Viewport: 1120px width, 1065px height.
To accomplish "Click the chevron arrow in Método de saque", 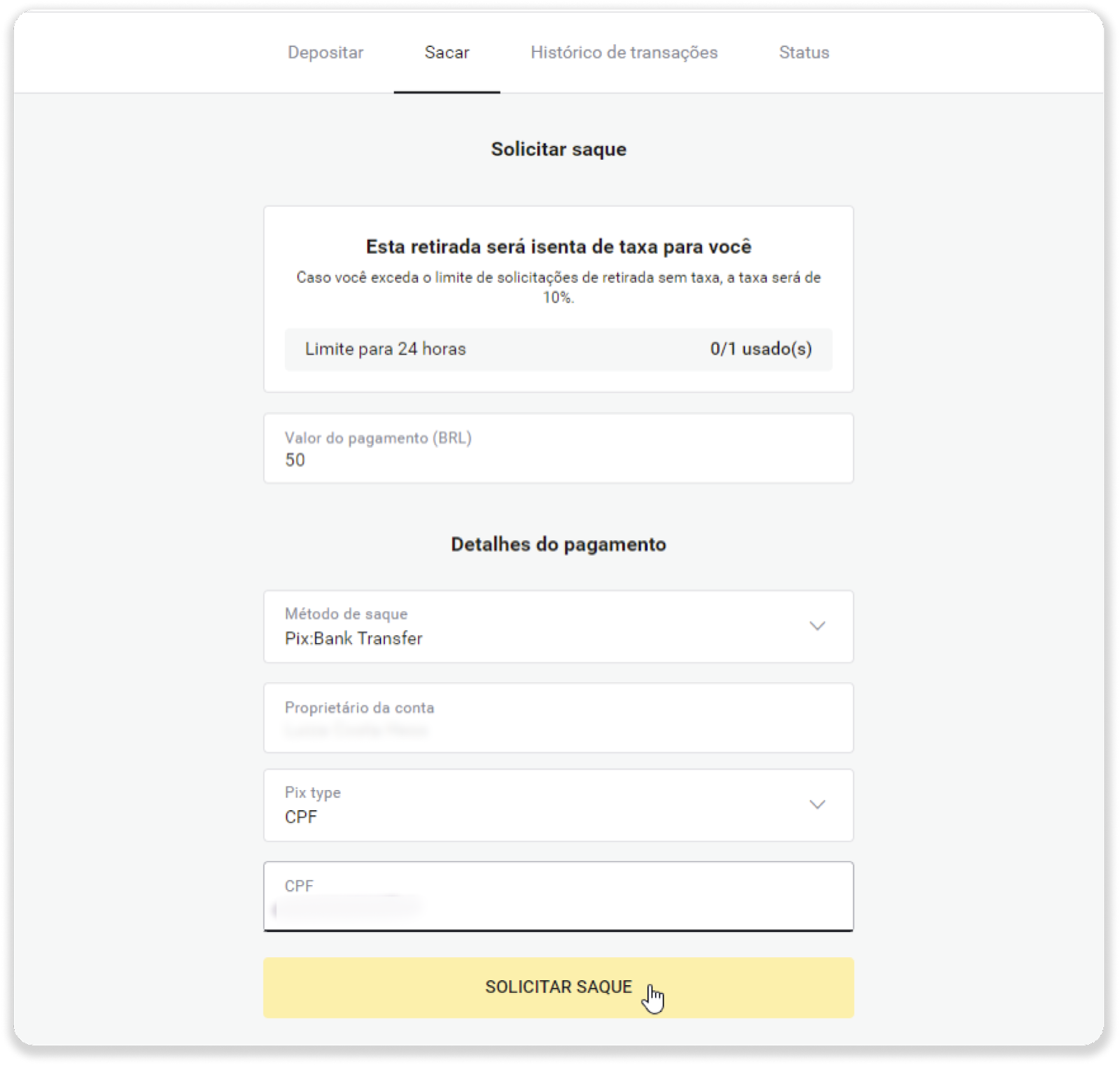I will [x=817, y=626].
